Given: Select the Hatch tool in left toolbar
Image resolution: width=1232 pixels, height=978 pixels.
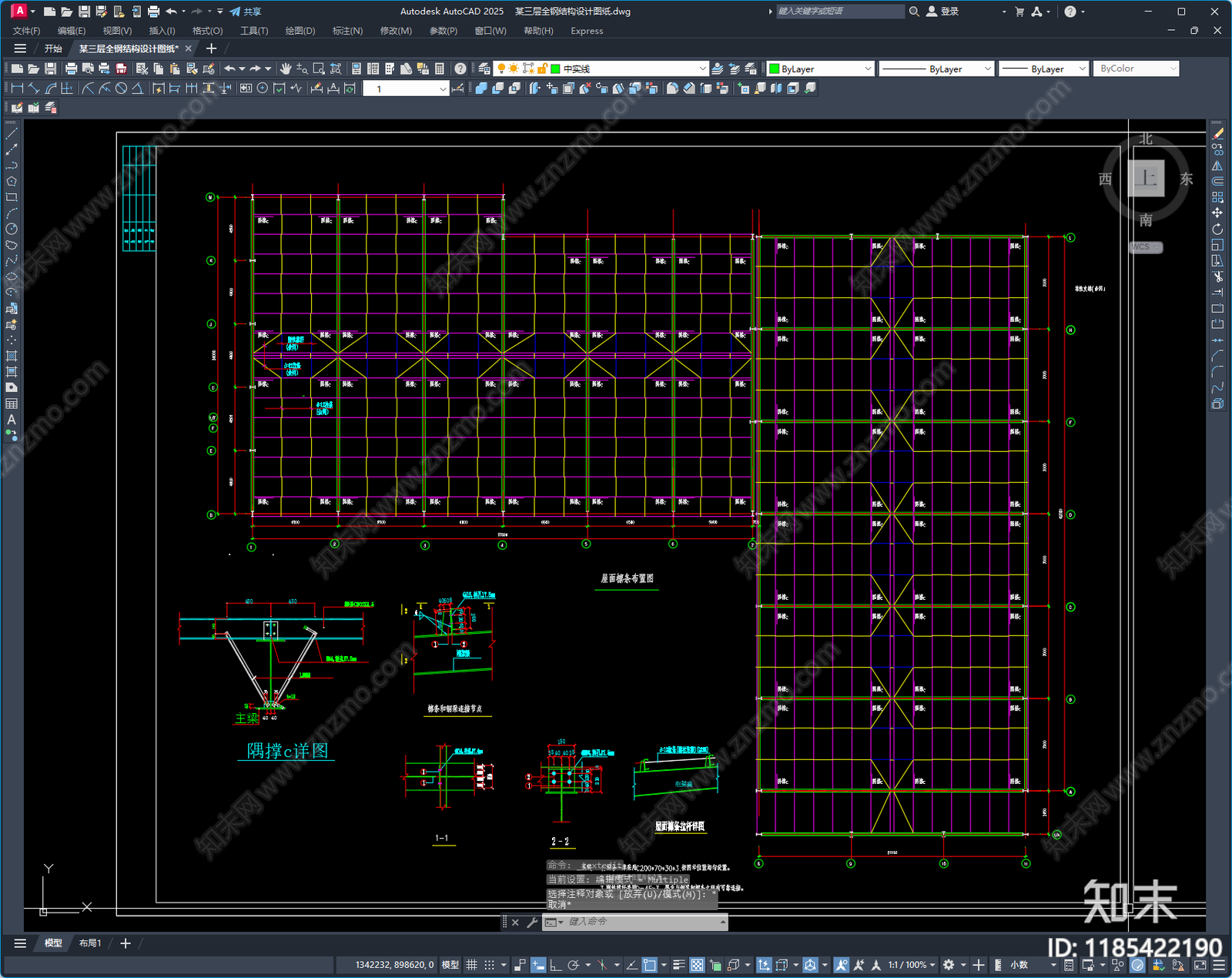Looking at the screenshot, I should coord(12,356).
